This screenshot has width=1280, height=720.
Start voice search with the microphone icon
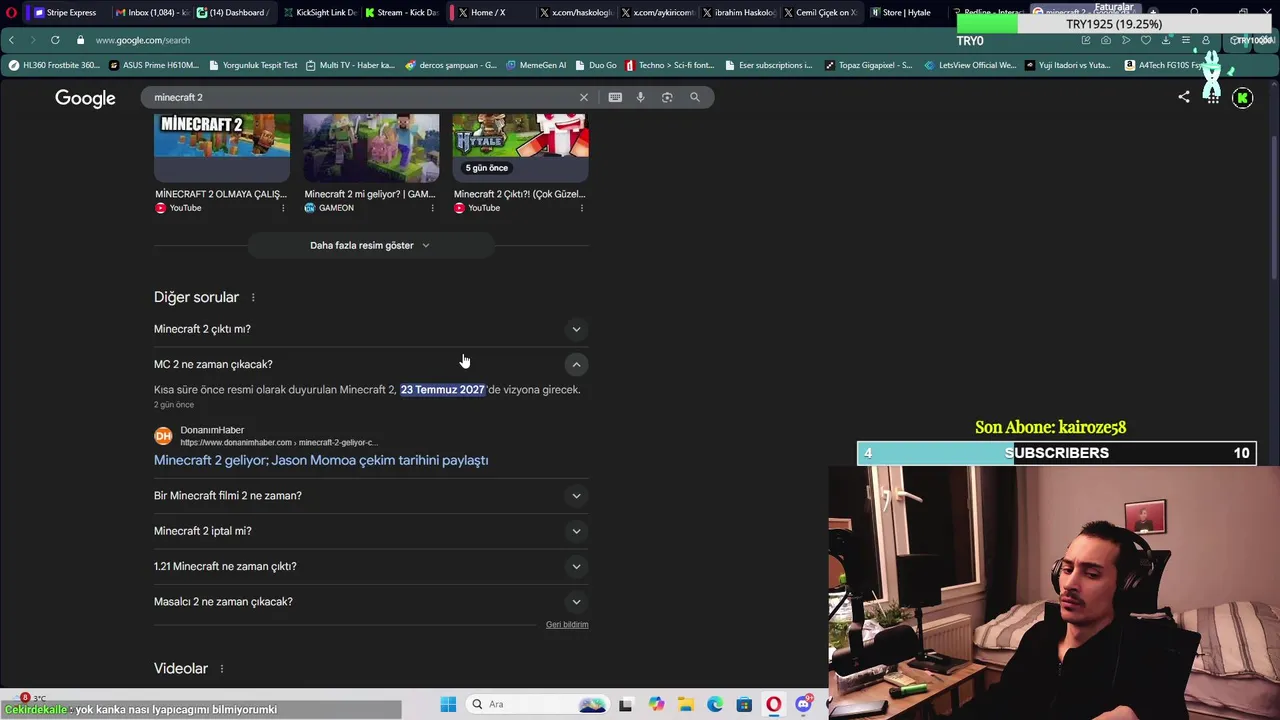641,97
